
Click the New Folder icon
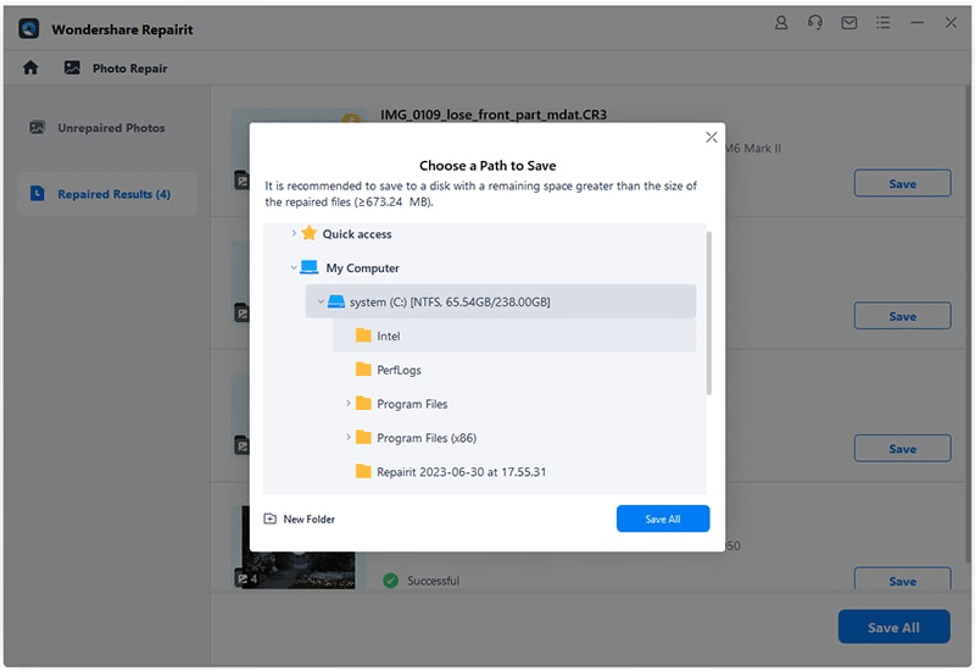point(270,519)
